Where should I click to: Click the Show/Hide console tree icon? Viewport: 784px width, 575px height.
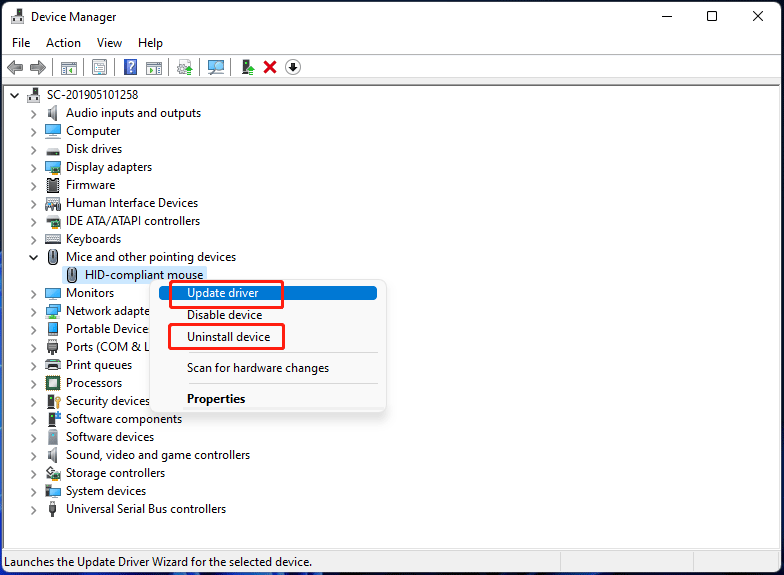pyautogui.click(x=69, y=67)
